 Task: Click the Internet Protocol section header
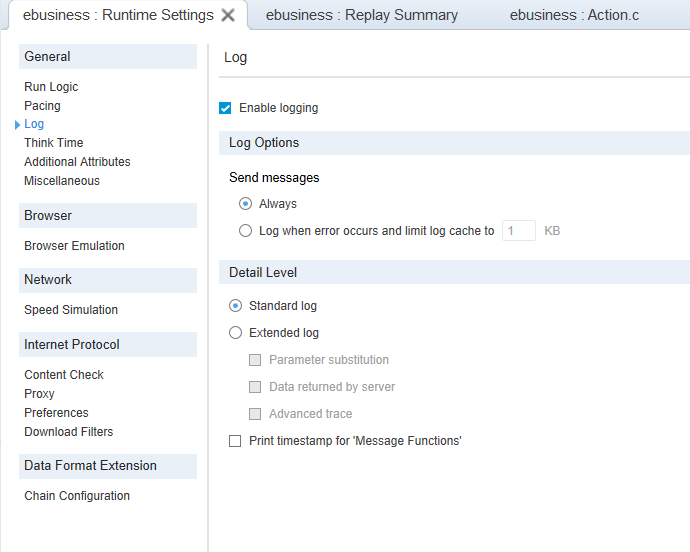[108, 344]
